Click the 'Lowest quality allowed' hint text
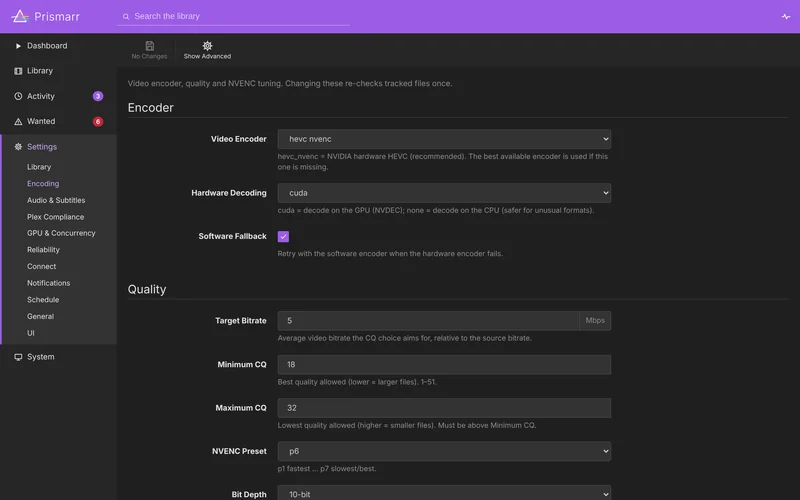Image resolution: width=800 pixels, height=500 pixels. tap(407, 426)
